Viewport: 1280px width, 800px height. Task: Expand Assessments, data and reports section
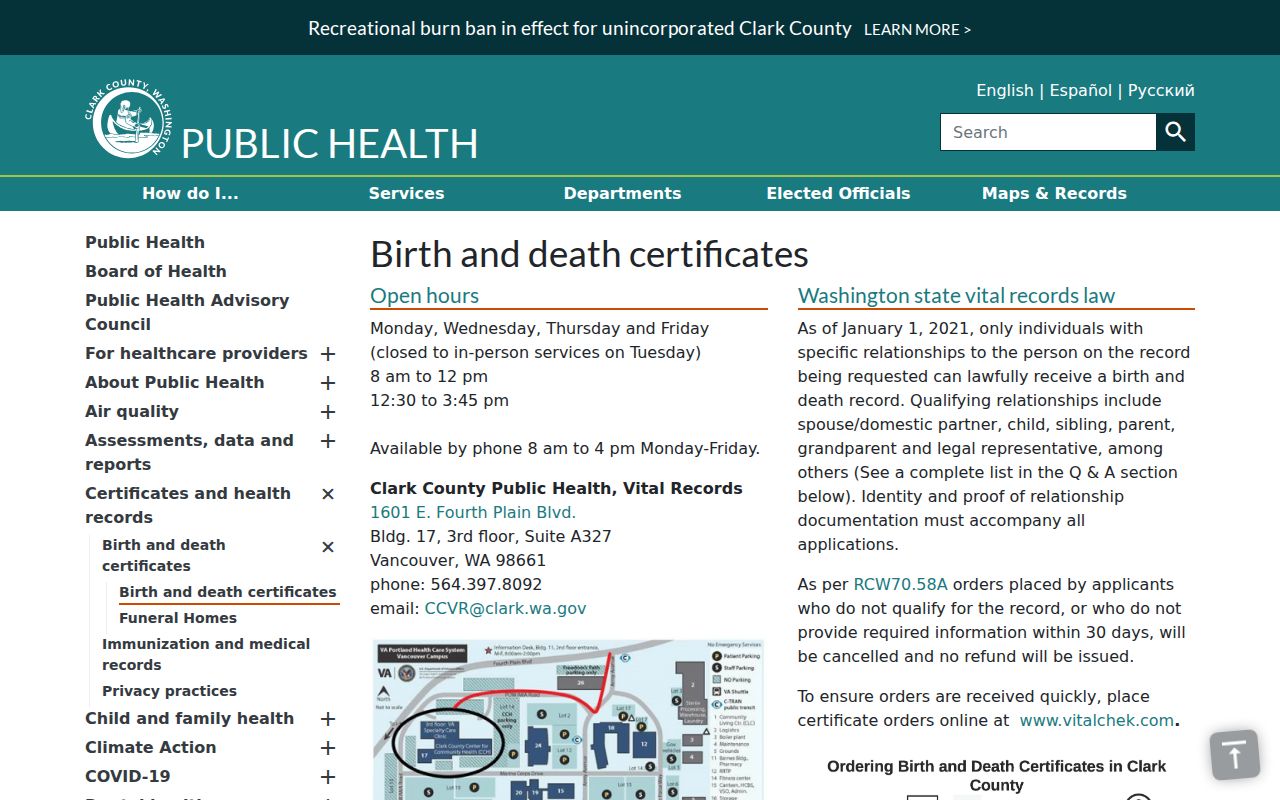327,441
